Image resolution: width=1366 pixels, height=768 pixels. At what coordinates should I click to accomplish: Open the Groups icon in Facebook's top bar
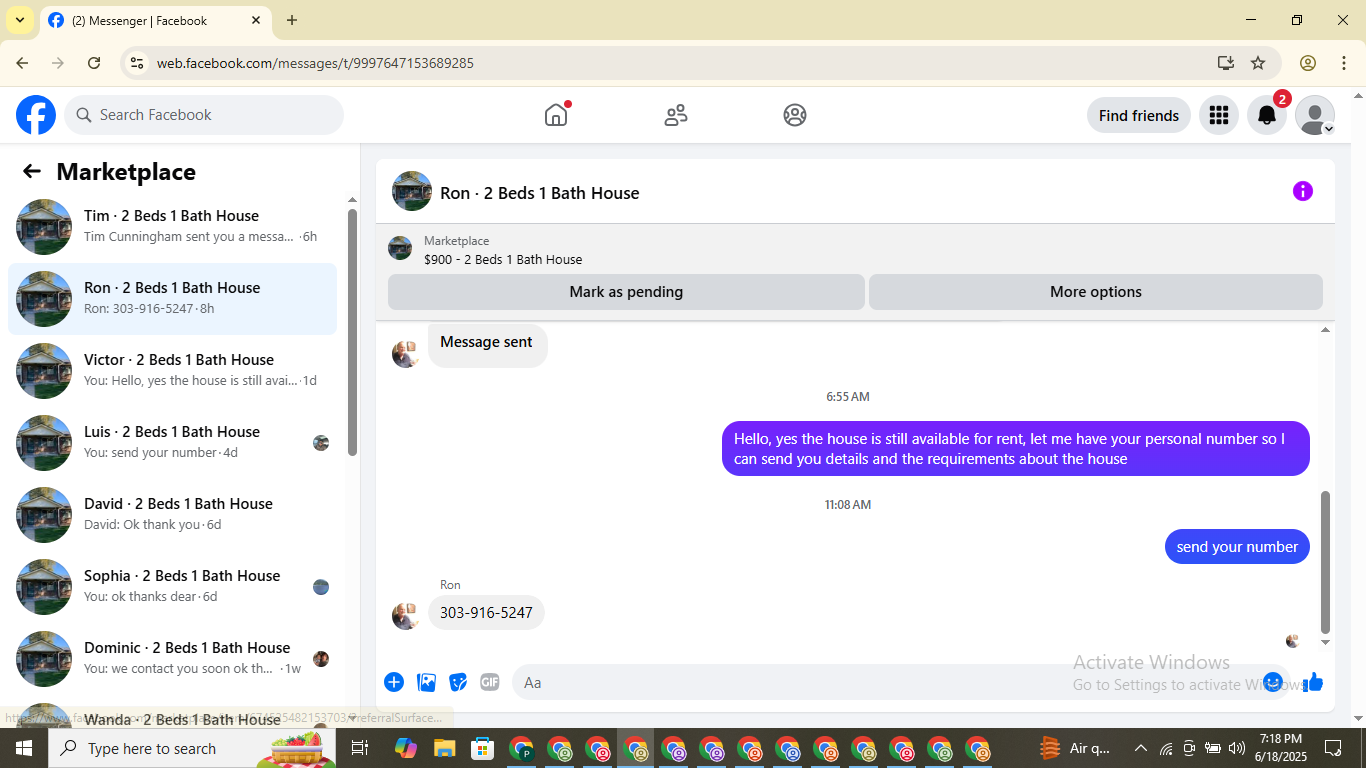click(795, 115)
